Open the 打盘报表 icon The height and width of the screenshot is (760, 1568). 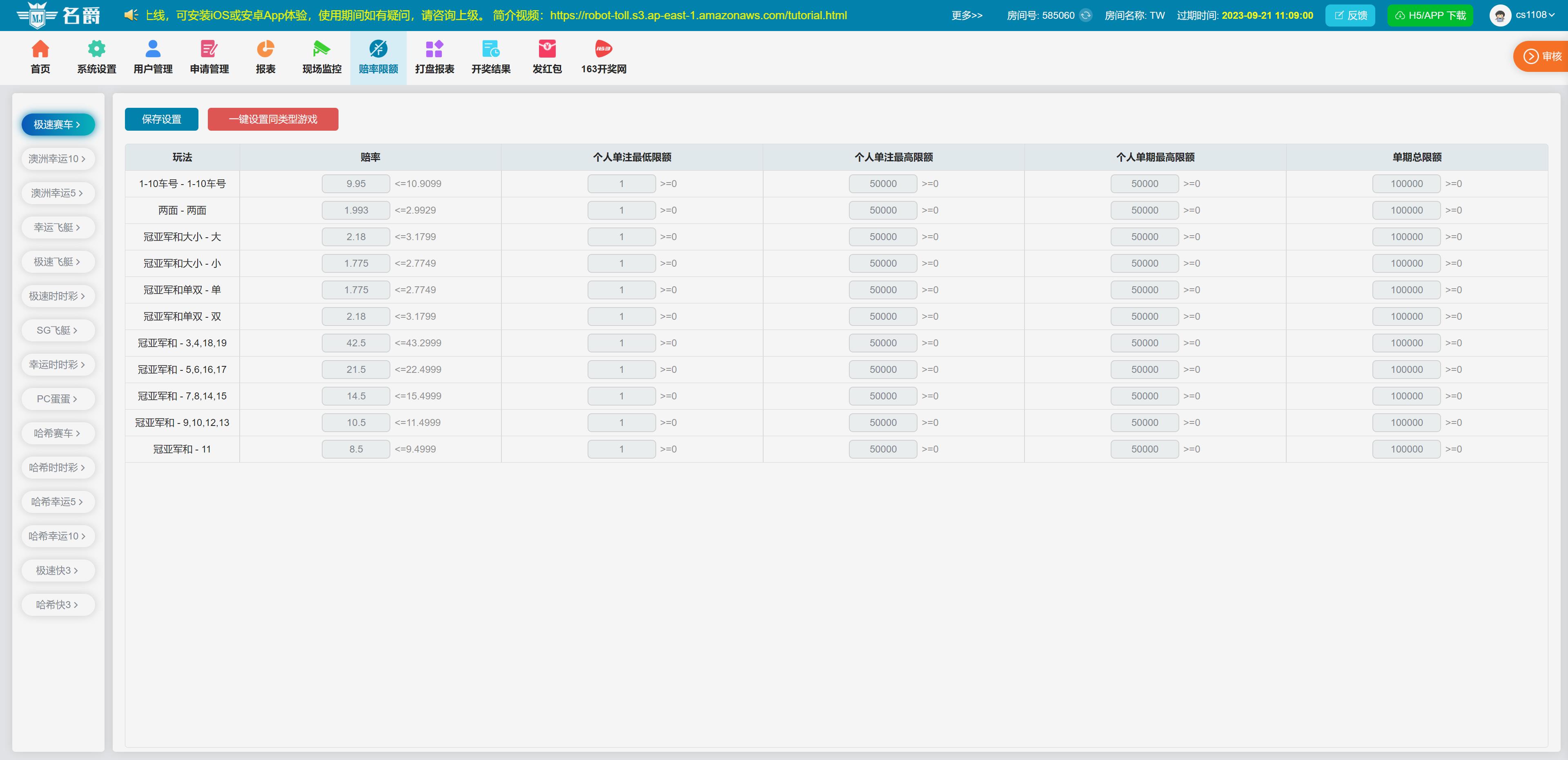coord(434,49)
